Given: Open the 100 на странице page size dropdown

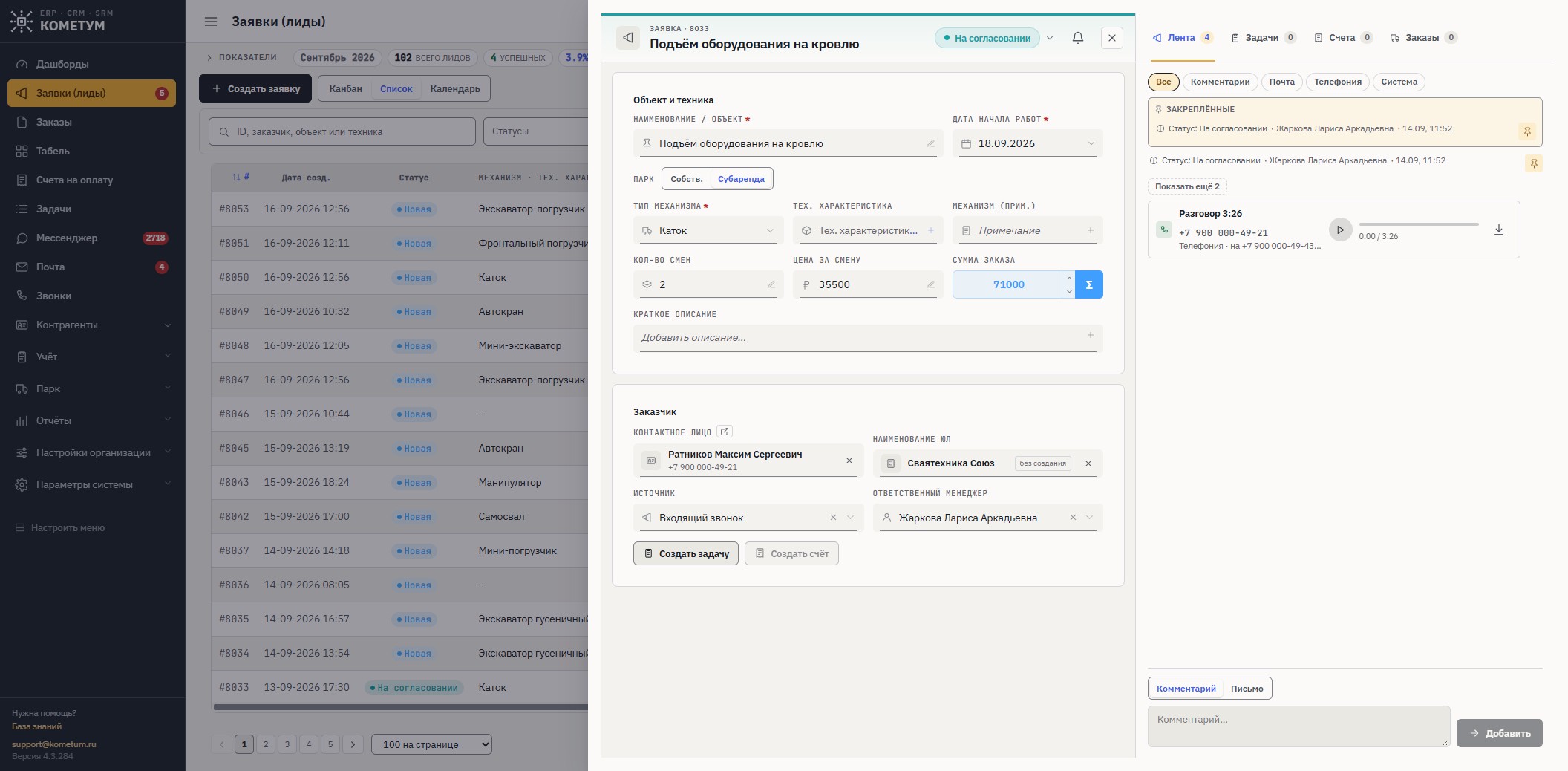Looking at the screenshot, I should 431,744.
